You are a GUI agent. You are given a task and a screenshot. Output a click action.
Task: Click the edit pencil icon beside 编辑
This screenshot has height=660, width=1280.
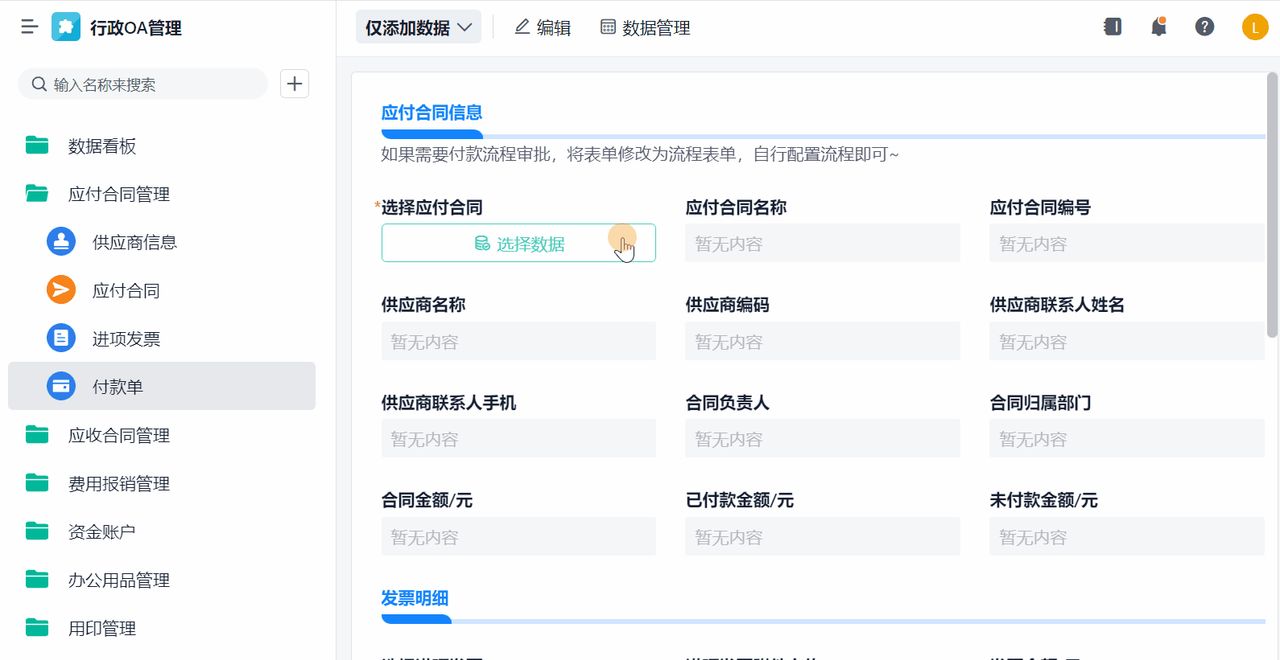coord(521,27)
